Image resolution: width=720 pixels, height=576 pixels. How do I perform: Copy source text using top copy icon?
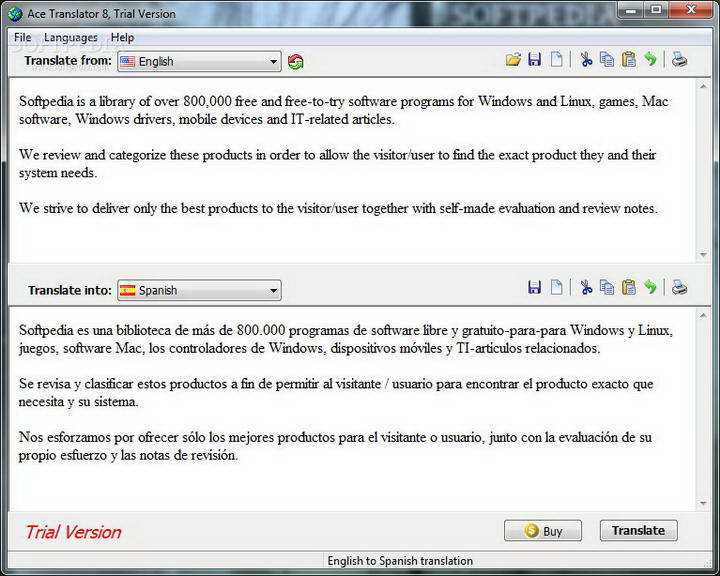(607, 60)
